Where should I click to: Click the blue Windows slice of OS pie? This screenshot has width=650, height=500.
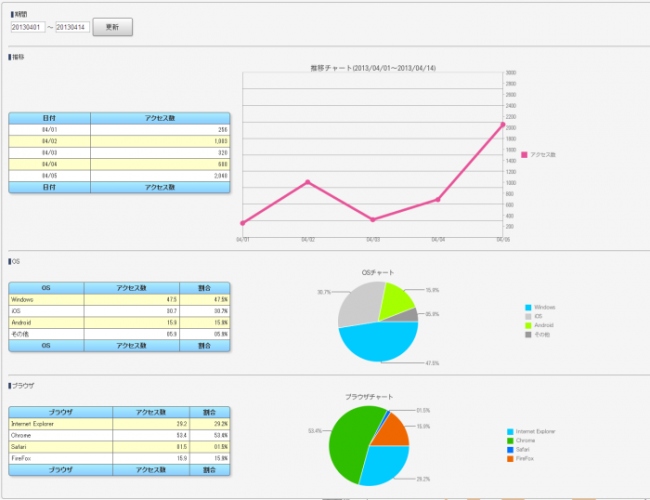pyautogui.click(x=379, y=344)
